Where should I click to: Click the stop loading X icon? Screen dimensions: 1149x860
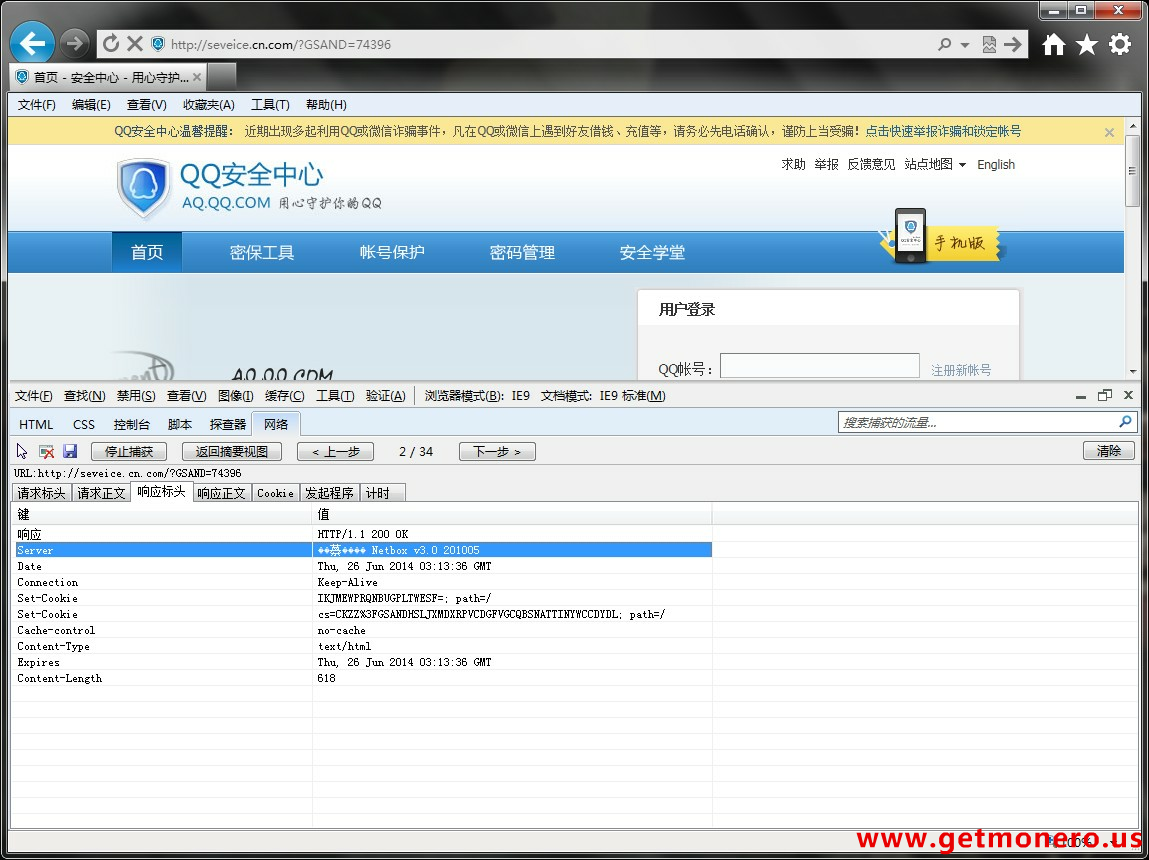tap(135, 44)
